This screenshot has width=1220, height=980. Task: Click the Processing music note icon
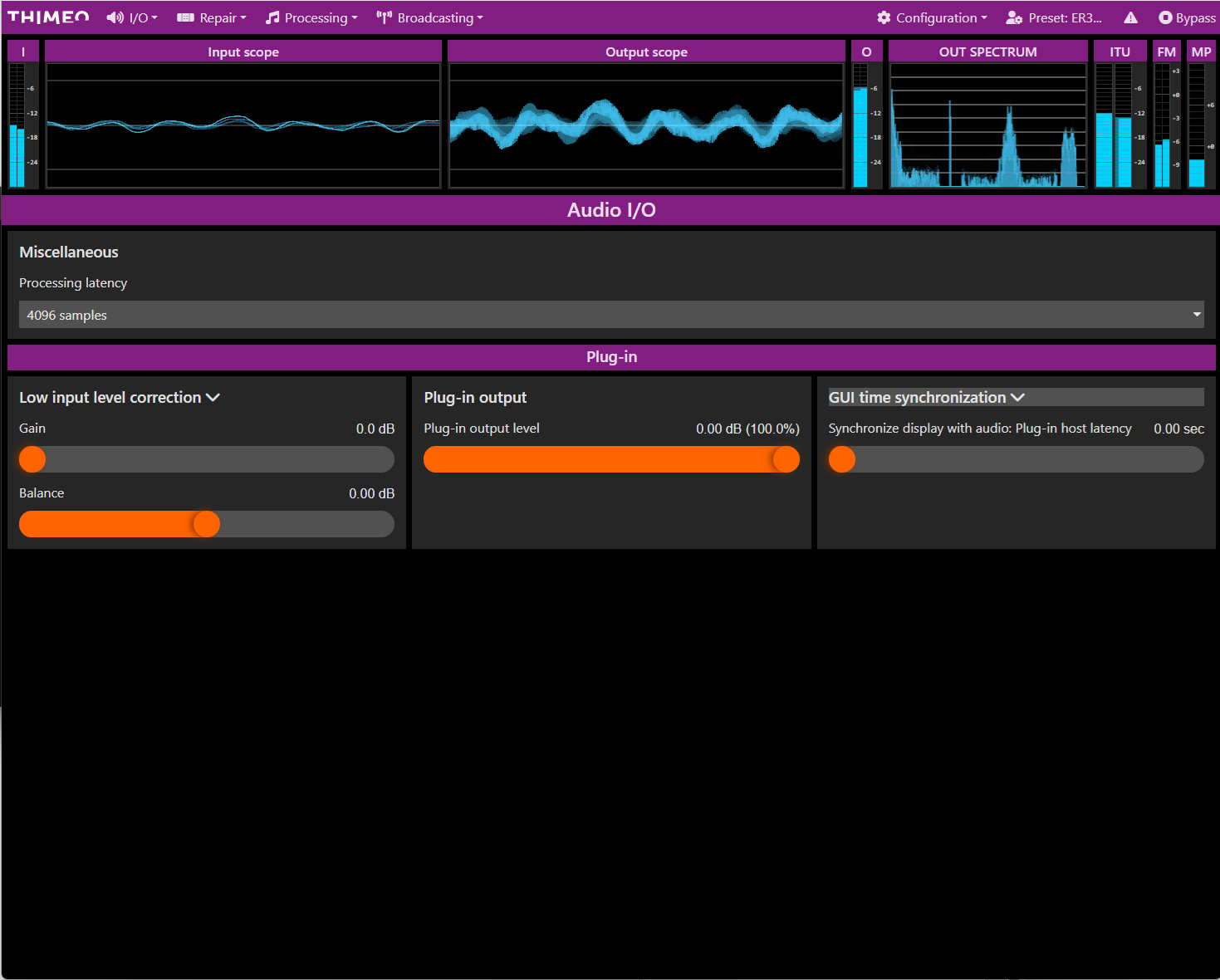(272, 17)
